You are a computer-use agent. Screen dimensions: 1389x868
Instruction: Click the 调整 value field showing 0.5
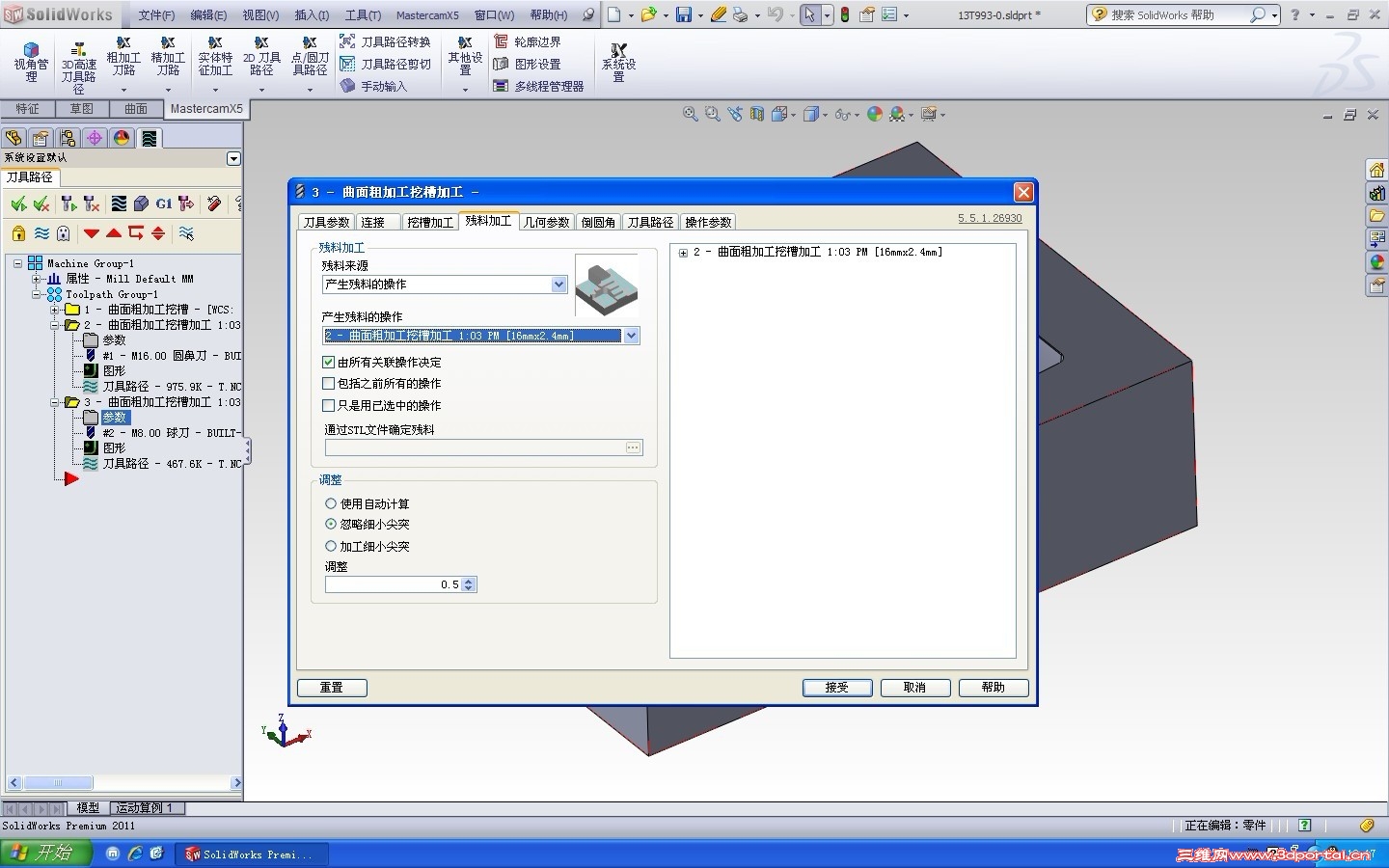[394, 584]
